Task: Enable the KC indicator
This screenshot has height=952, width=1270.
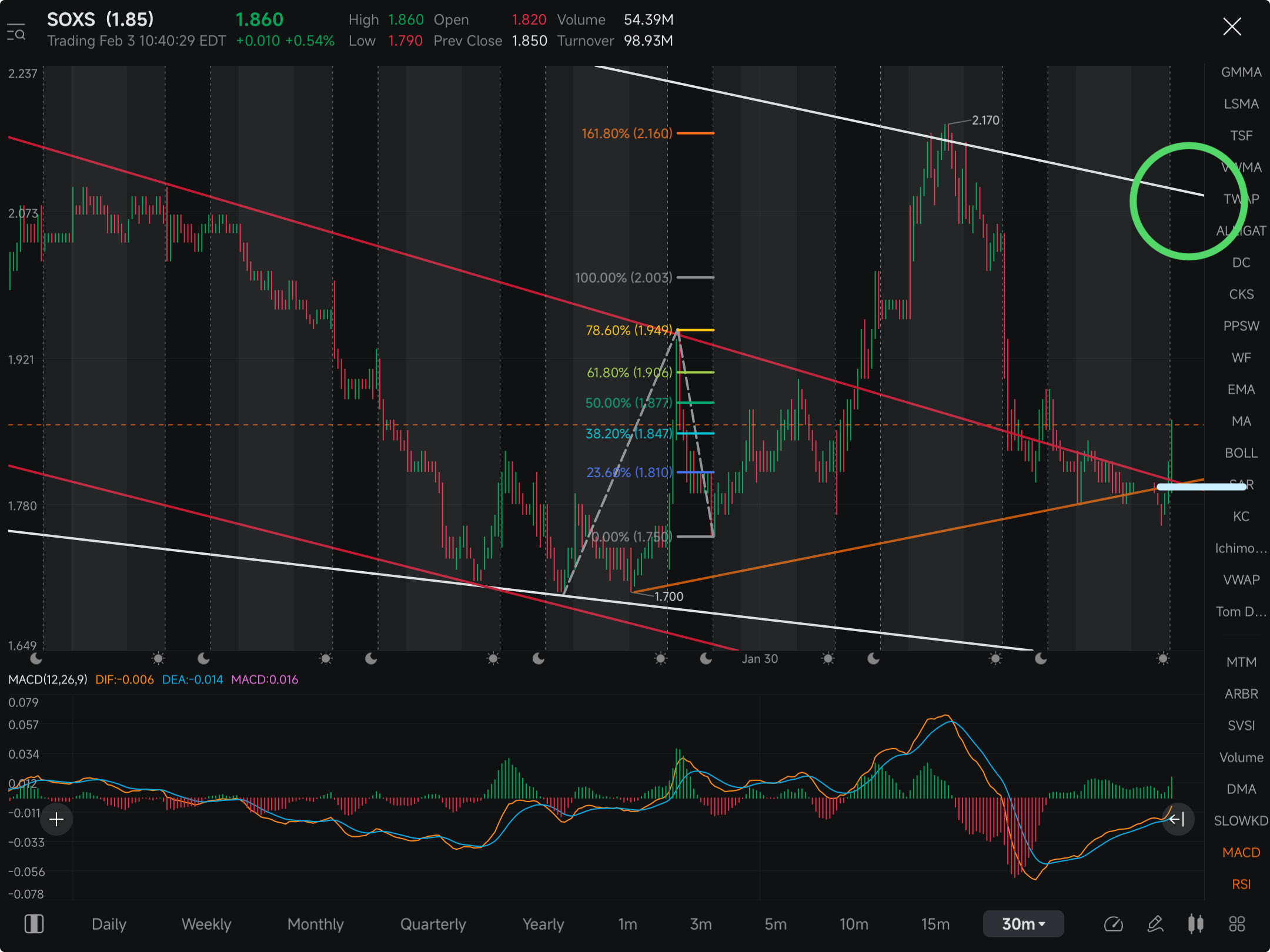Action: 1241,517
